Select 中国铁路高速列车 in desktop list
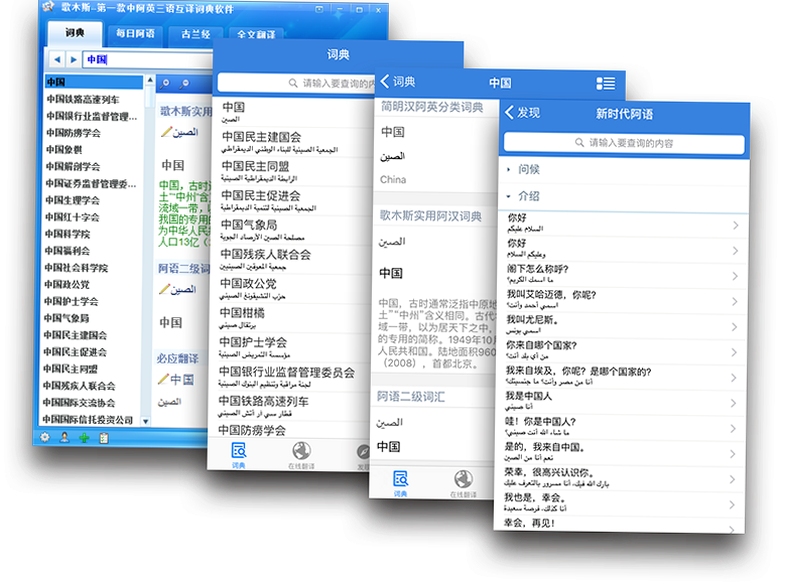 click(x=83, y=99)
